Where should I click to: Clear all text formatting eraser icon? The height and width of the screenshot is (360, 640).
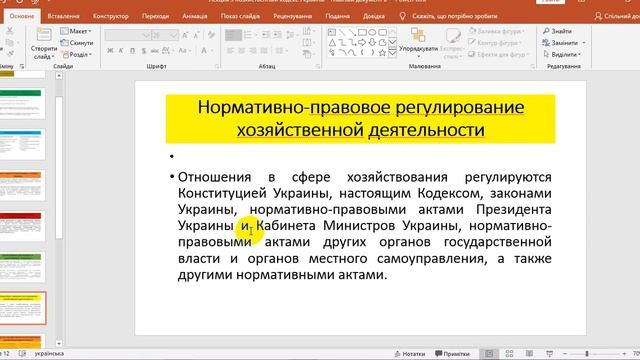(x=211, y=35)
